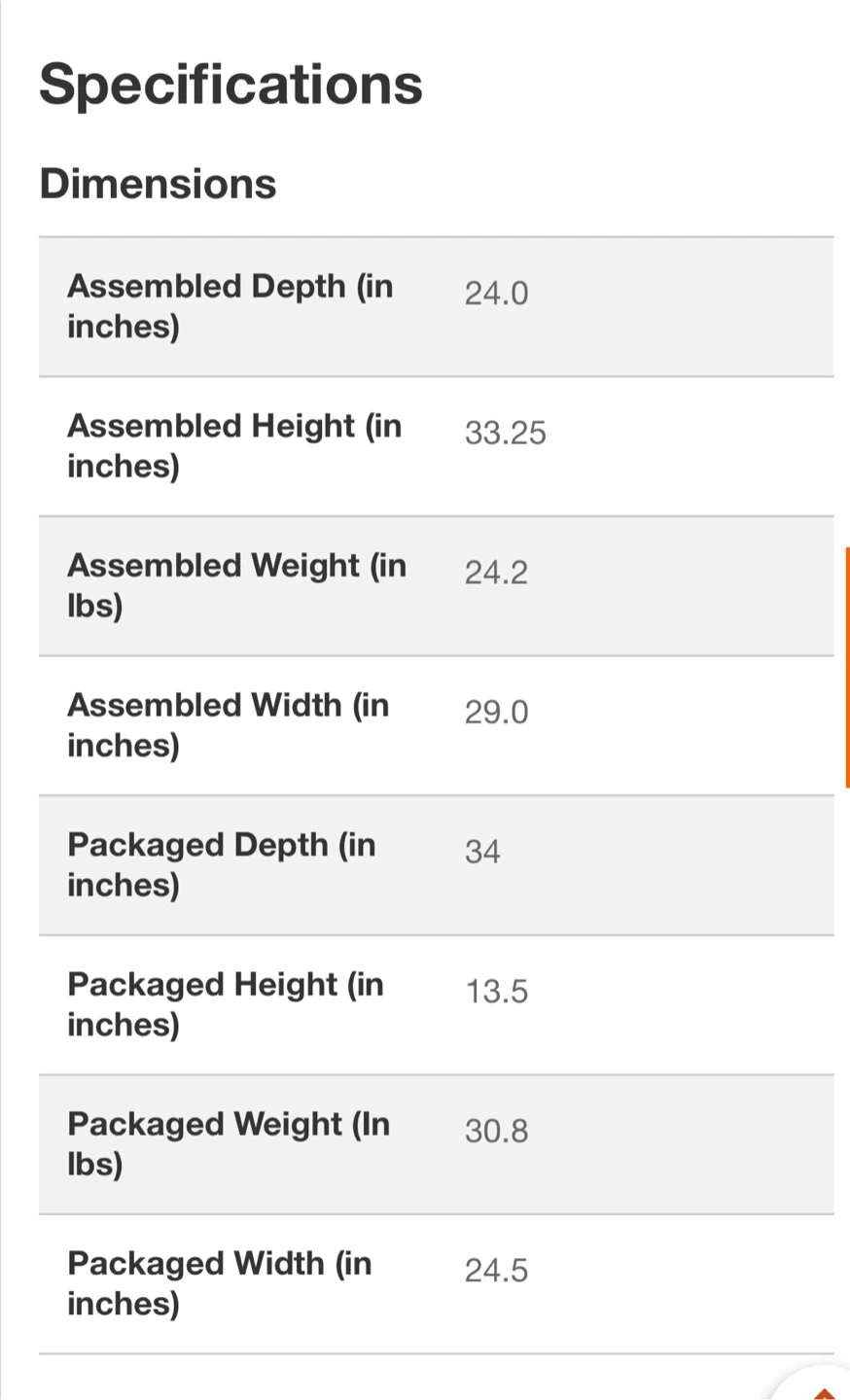Click the orange vertical scrollbar indicator
850x1400 pixels.
pyautogui.click(x=847, y=667)
